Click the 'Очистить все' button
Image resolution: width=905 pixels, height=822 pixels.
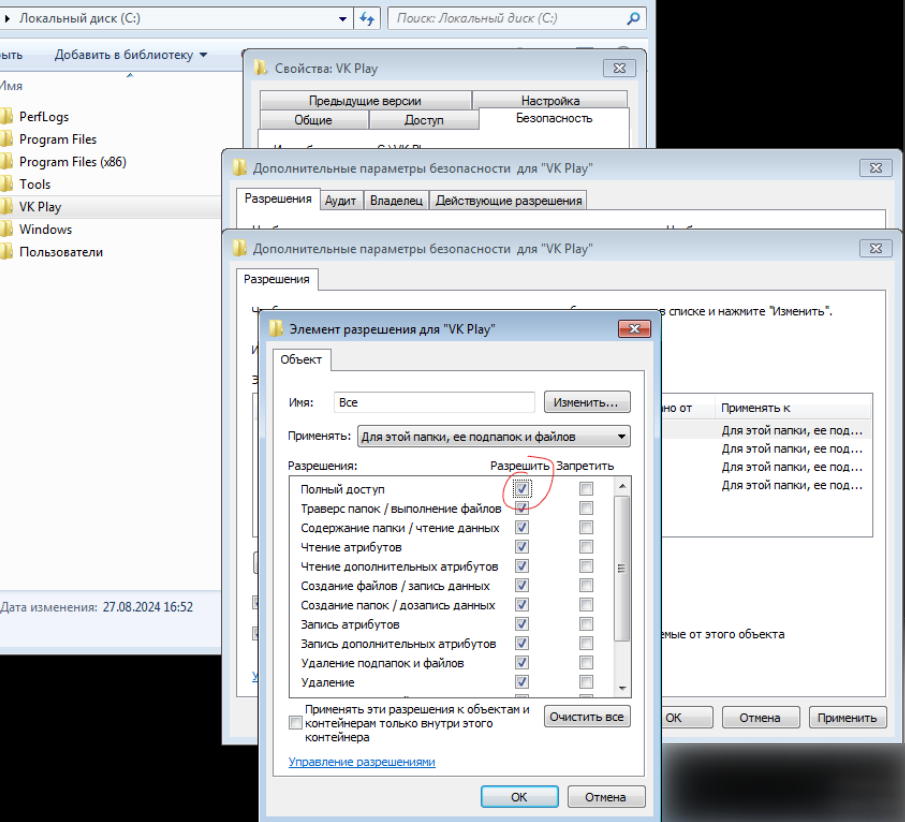click(x=587, y=717)
